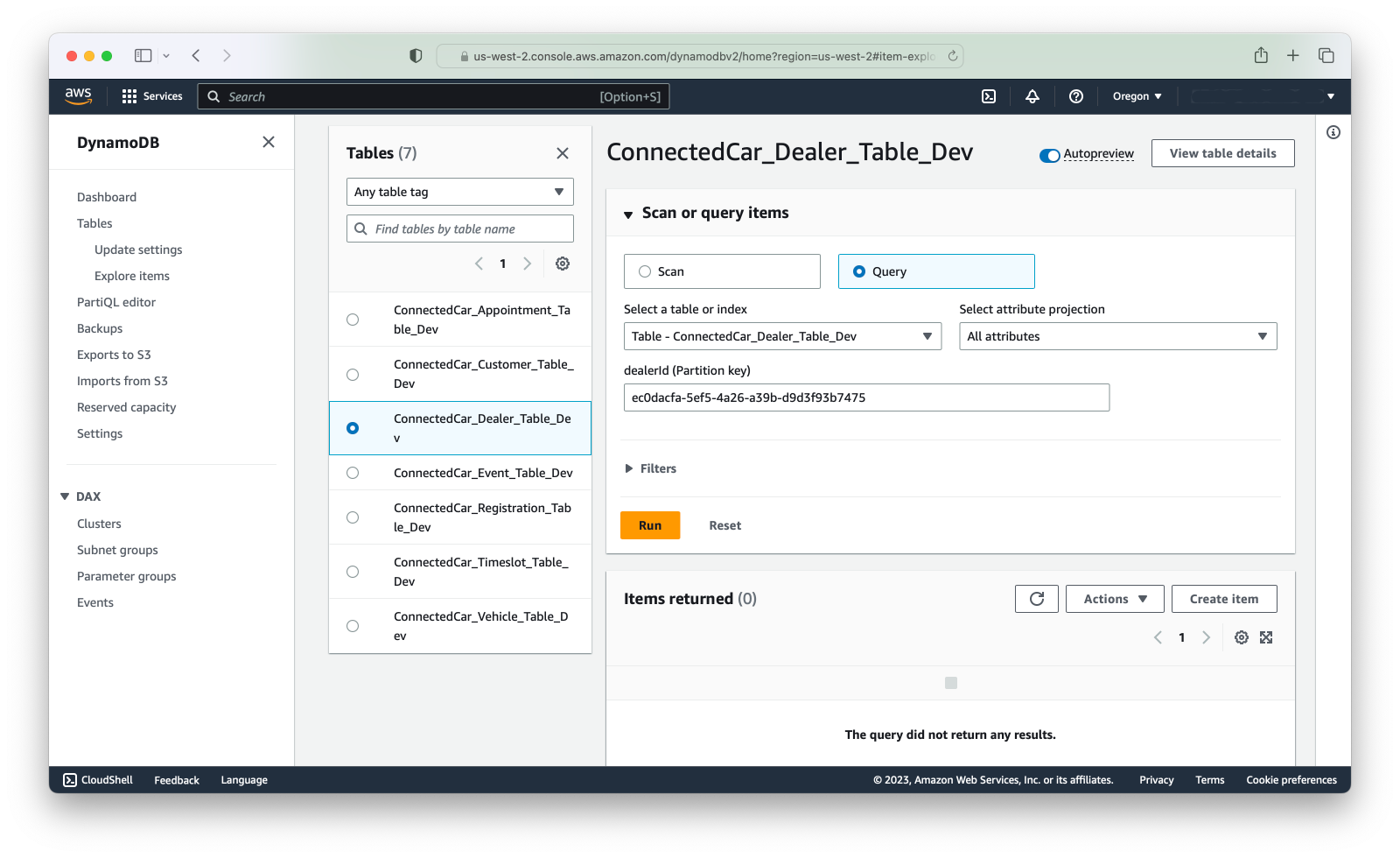This screenshot has width=1400, height=858.
Task: Select the Query radio option
Action: tap(859, 271)
